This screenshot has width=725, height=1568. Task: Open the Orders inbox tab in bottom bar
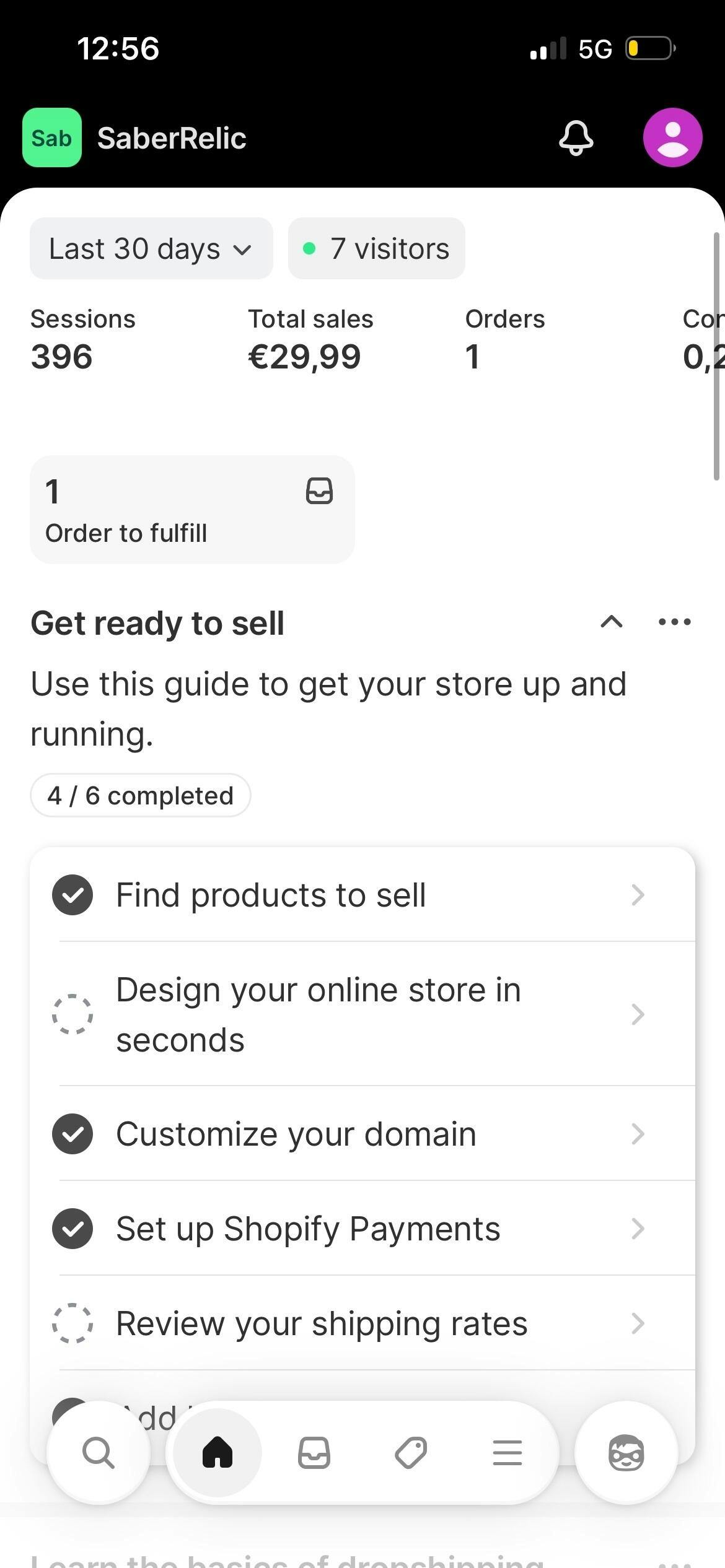(314, 1453)
